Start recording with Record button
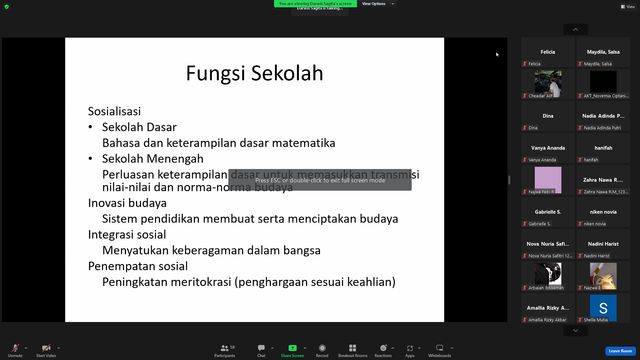The width and height of the screenshot is (640, 360). point(322,350)
